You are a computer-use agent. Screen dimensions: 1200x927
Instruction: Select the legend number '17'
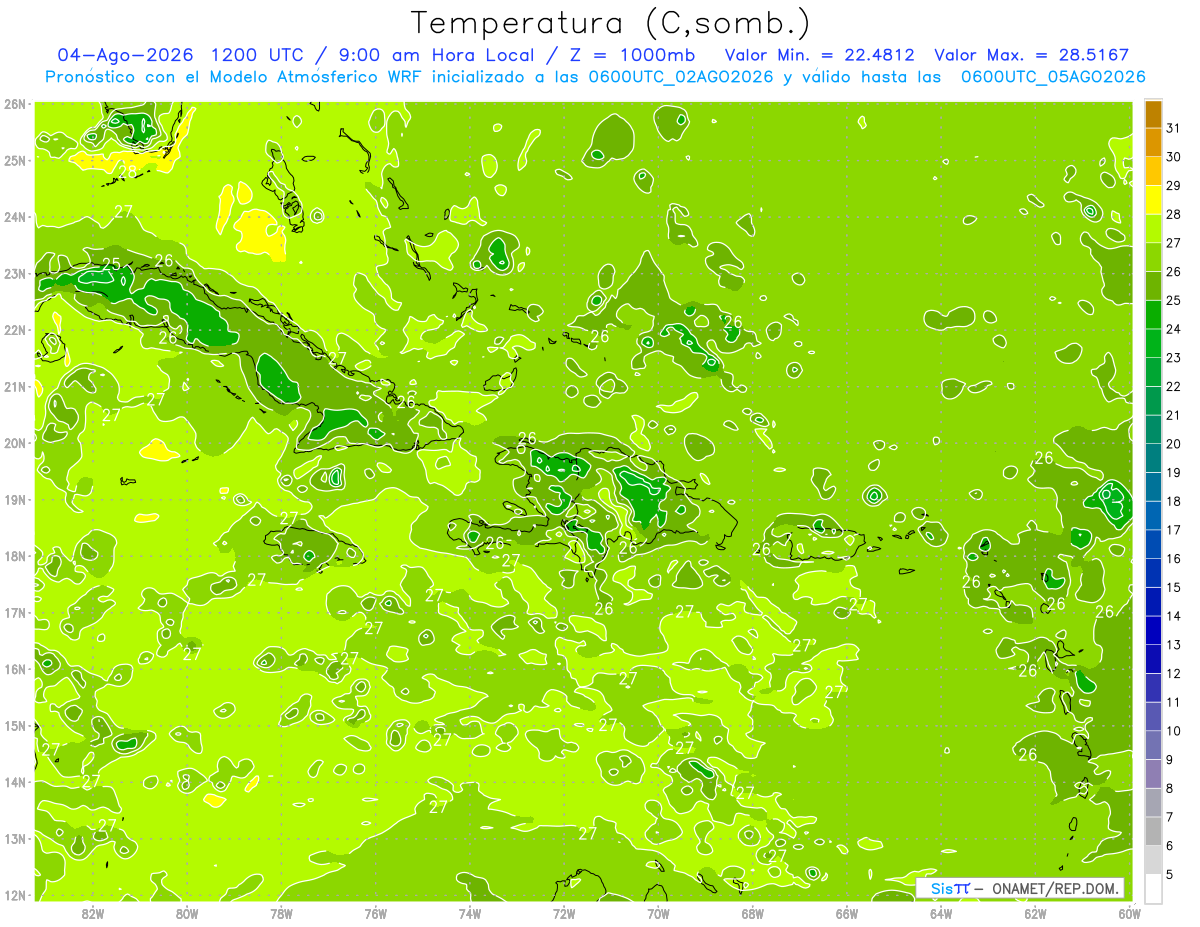[x=1173, y=530]
